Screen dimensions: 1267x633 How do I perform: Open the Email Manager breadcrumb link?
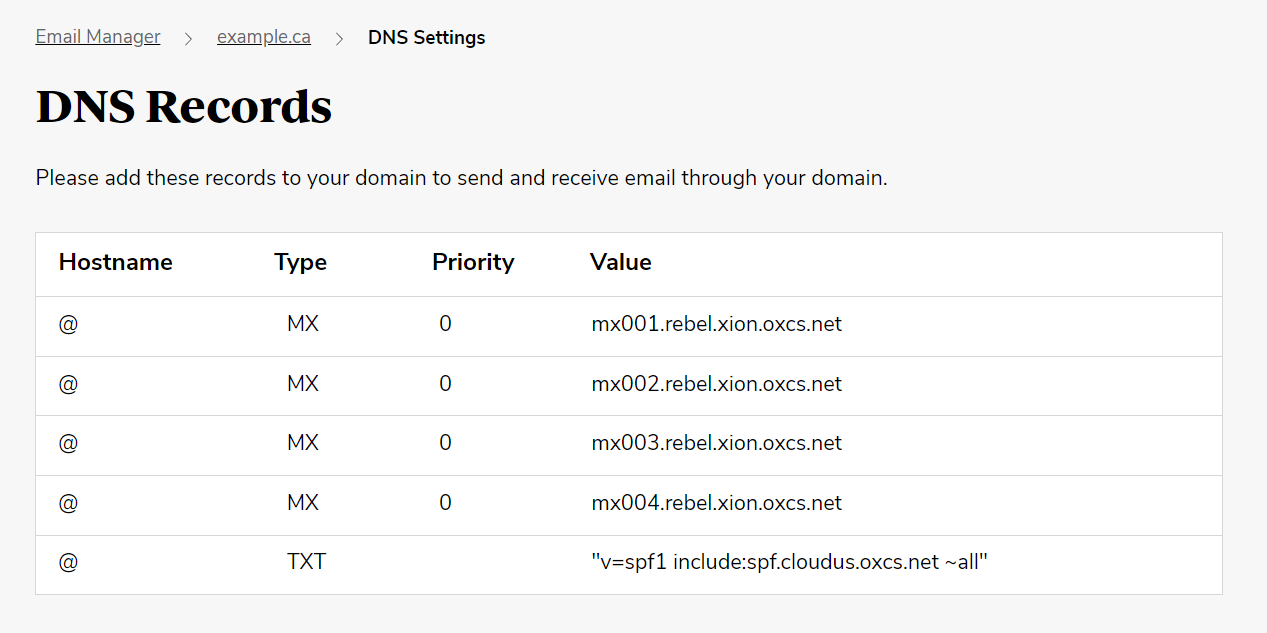pos(98,37)
